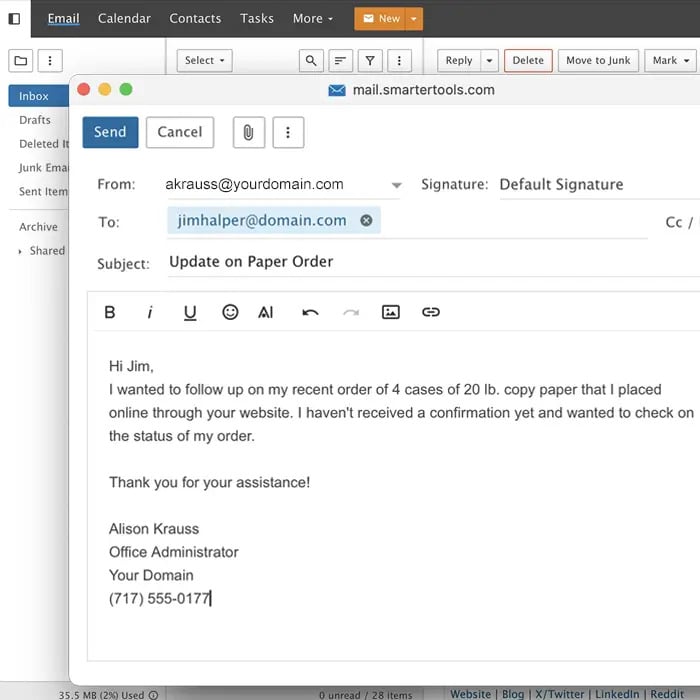Remove jimhalper@domain.com recipient chip
700x700 pixels.
pyautogui.click(x=366, y=221)
